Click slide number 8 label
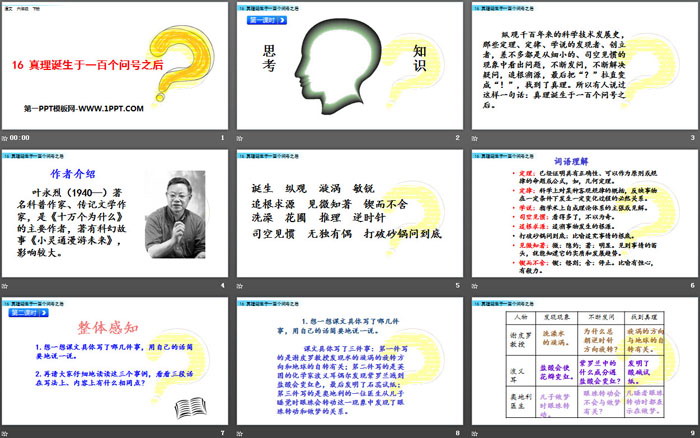 tap(457, 433)
